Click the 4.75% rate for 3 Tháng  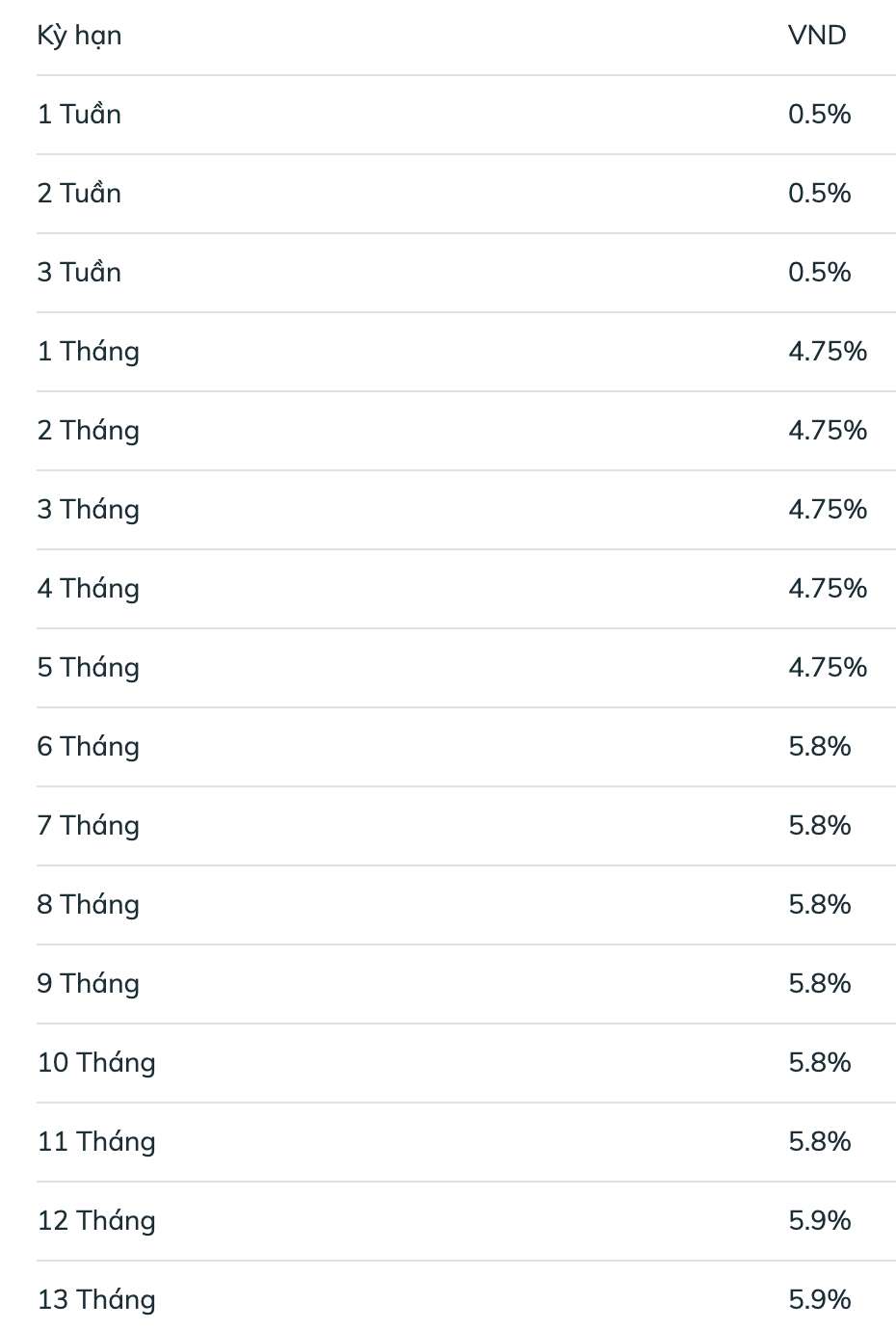pos(828,510)
